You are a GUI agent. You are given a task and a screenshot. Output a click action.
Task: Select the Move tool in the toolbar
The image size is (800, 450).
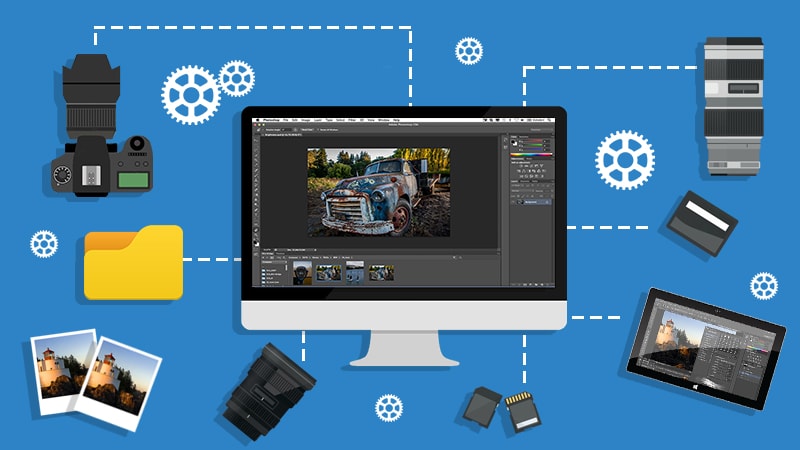(258, 139)
